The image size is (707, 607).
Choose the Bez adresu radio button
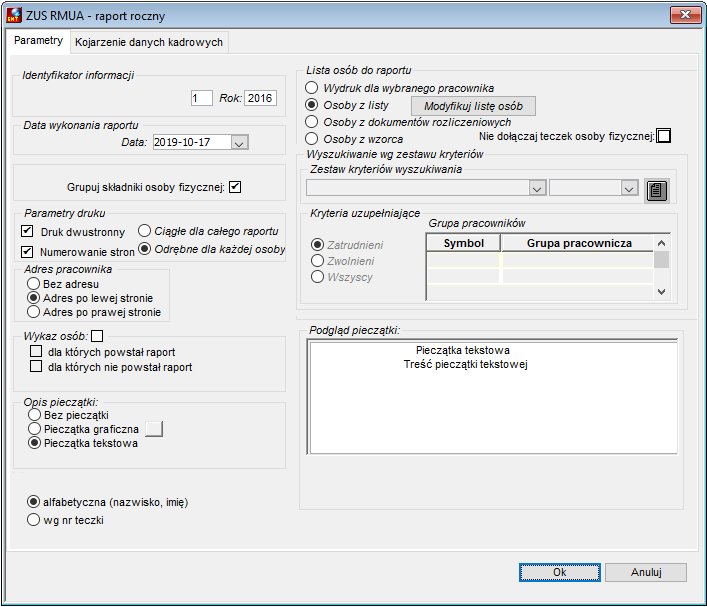click(x=33, y=284)
